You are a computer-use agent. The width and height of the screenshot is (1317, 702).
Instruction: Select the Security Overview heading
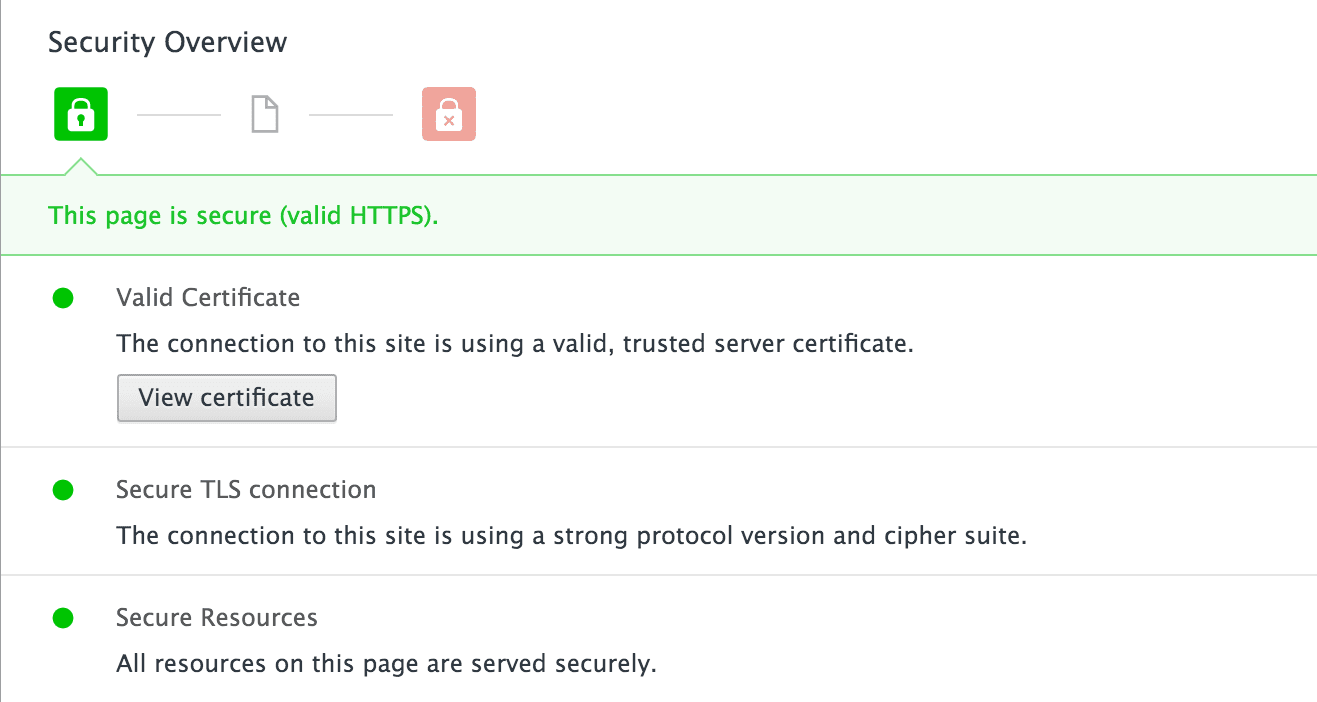166,42
